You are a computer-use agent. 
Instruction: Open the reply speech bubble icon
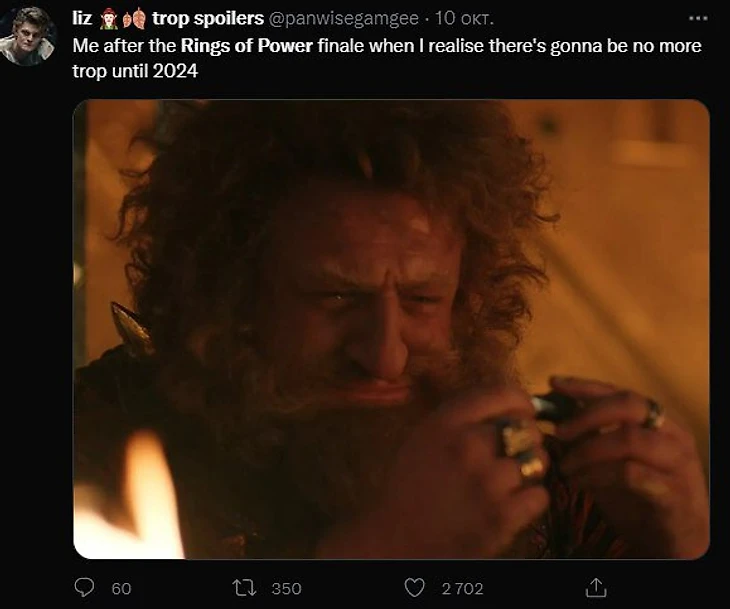pos(84,588)
